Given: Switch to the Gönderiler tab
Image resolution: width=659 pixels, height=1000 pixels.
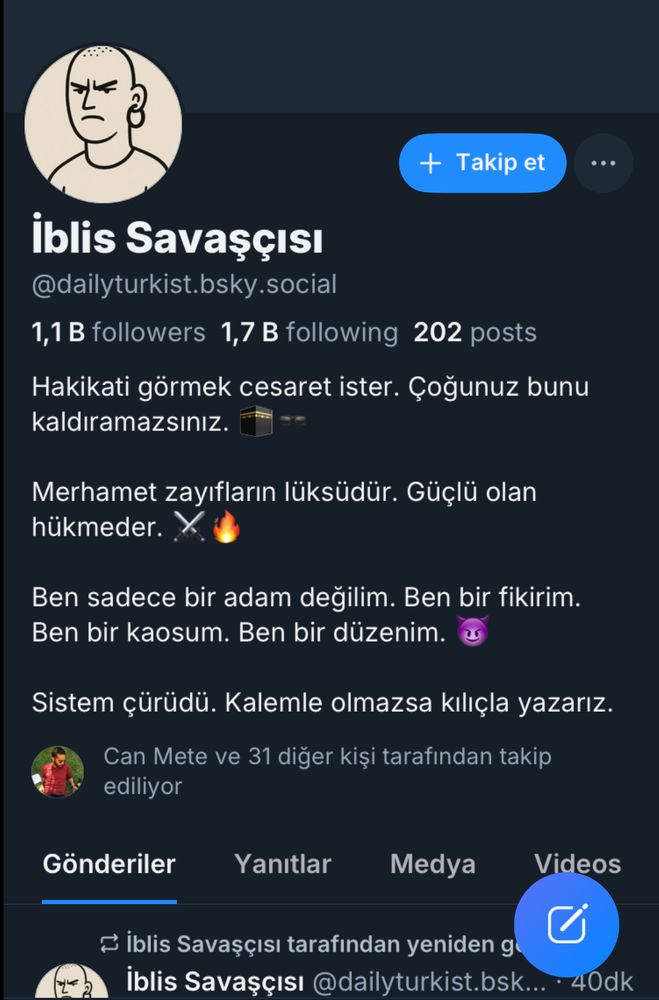Looking at the screenshot, I should click(x=109, y=865).
